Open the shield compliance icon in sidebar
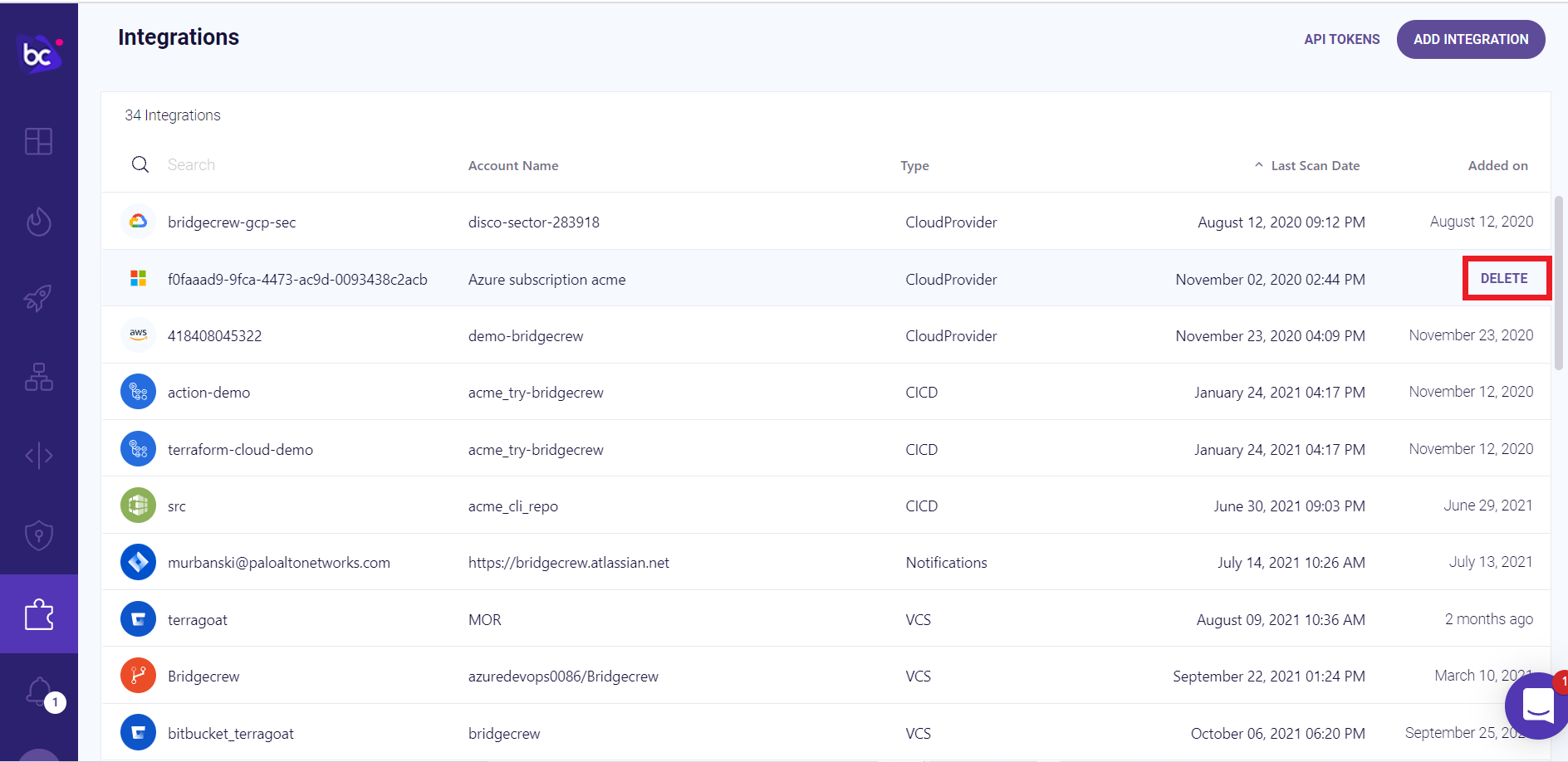This screenshot has height=762, width=1568. pos(38,535)
